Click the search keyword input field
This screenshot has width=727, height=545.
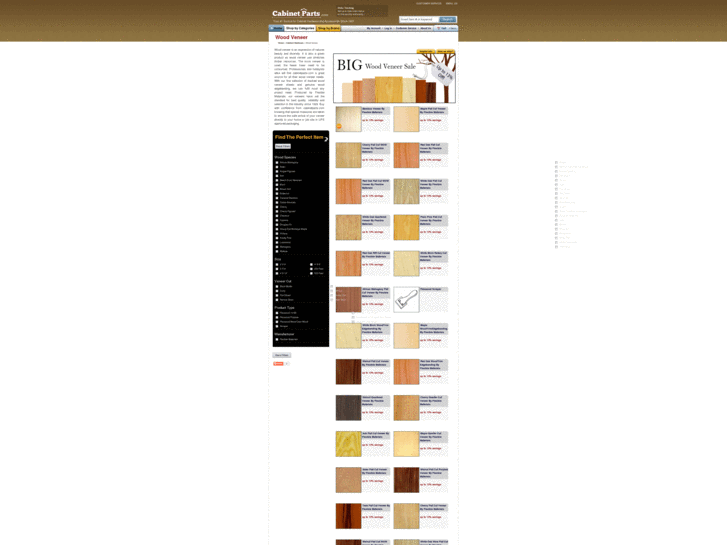tap(419, 19)
